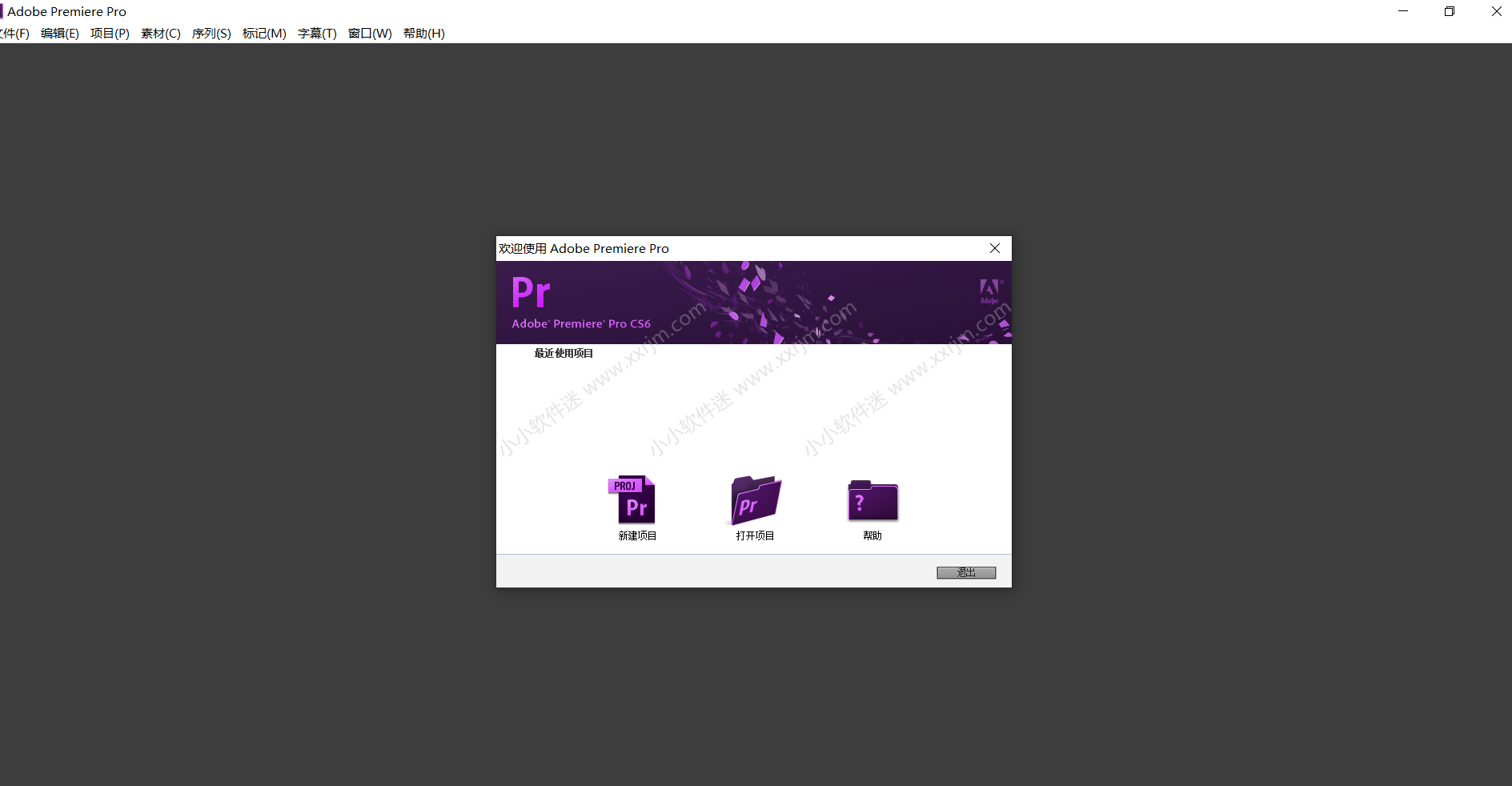Screen dimensions: 1512x786
Task: Open the 素材(C) menu
Action: point(161,33)
